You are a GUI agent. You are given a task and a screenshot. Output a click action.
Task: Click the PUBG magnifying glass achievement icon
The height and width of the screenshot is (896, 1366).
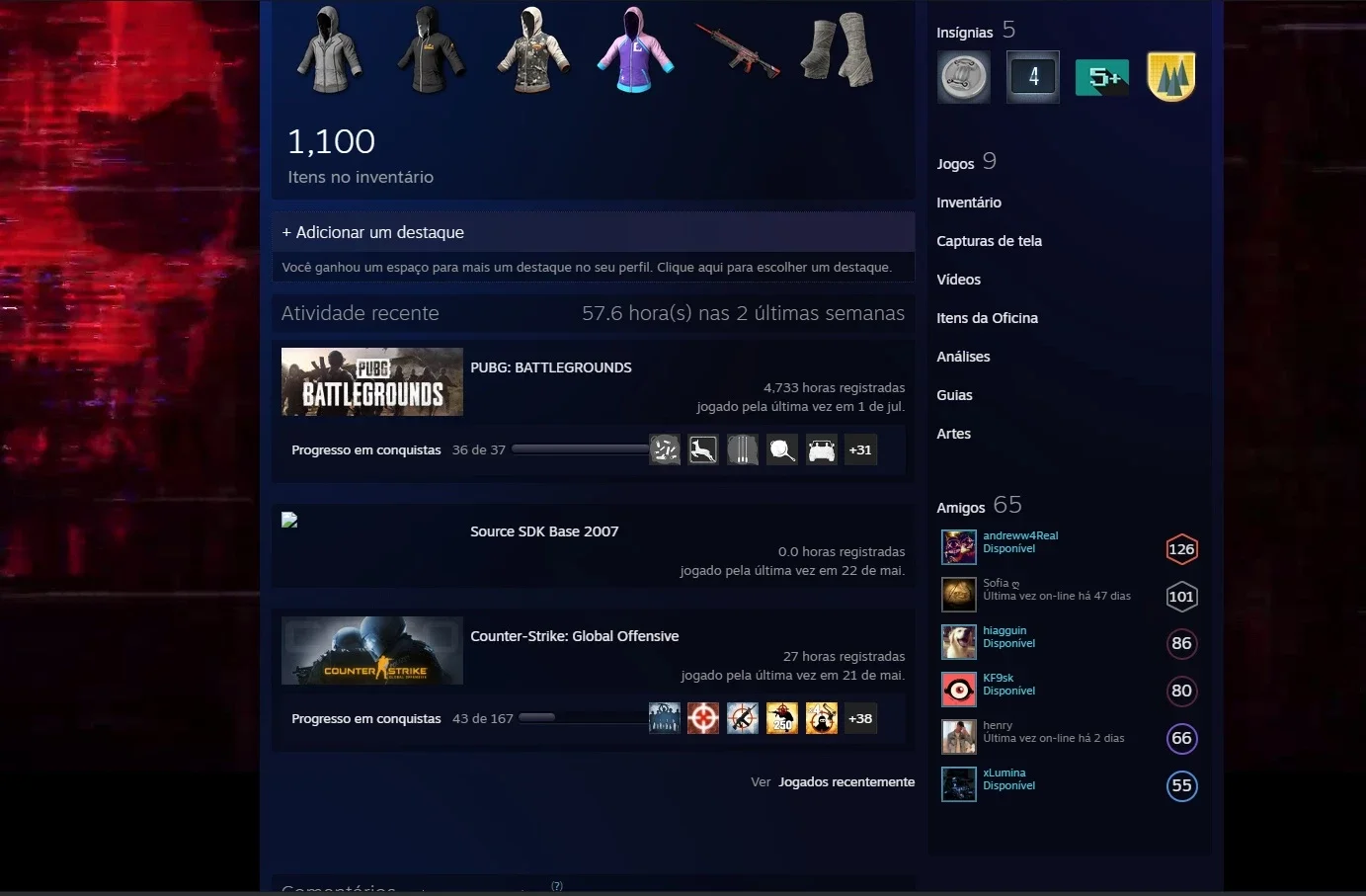coord(782,450)
